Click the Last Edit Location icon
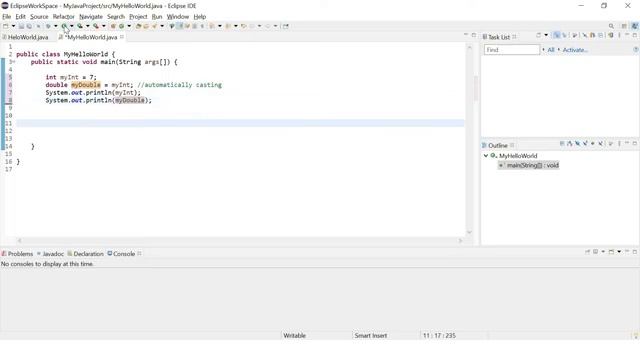Screen dimensions: 640x360 (x=243, y=26)
